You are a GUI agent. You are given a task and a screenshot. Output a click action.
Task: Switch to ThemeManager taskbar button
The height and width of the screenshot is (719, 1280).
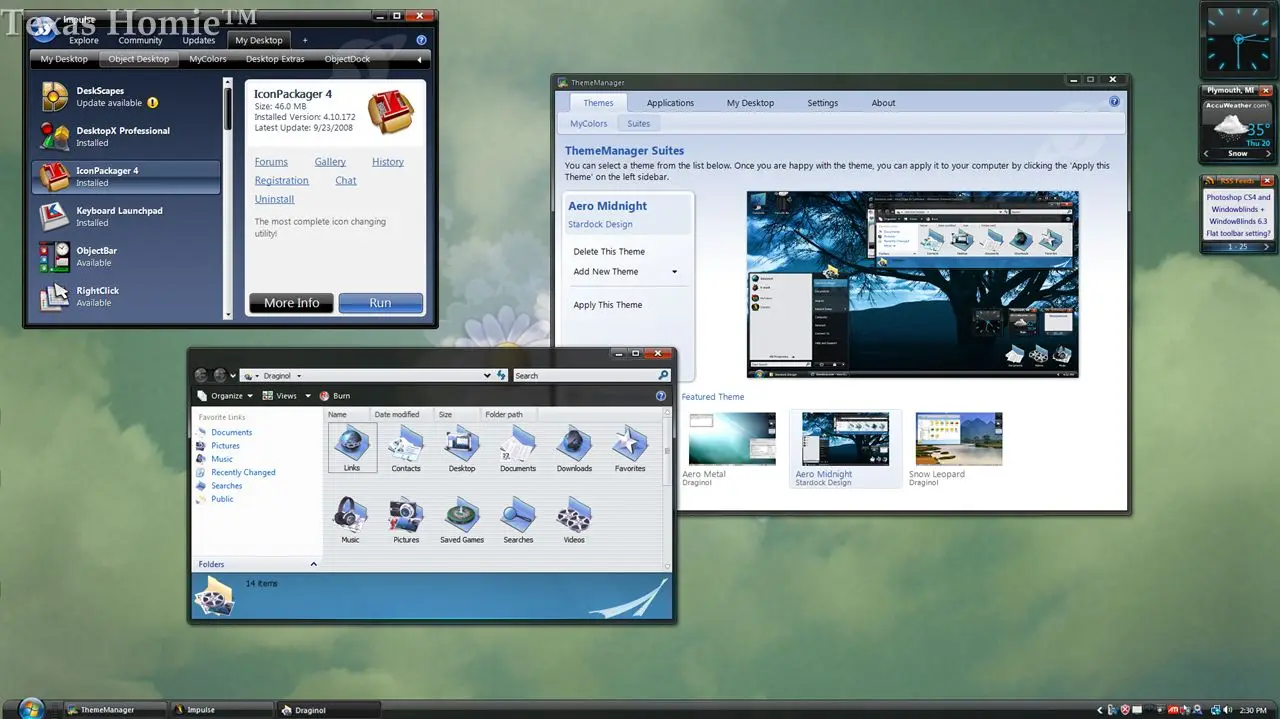click(x=114, y=710)
